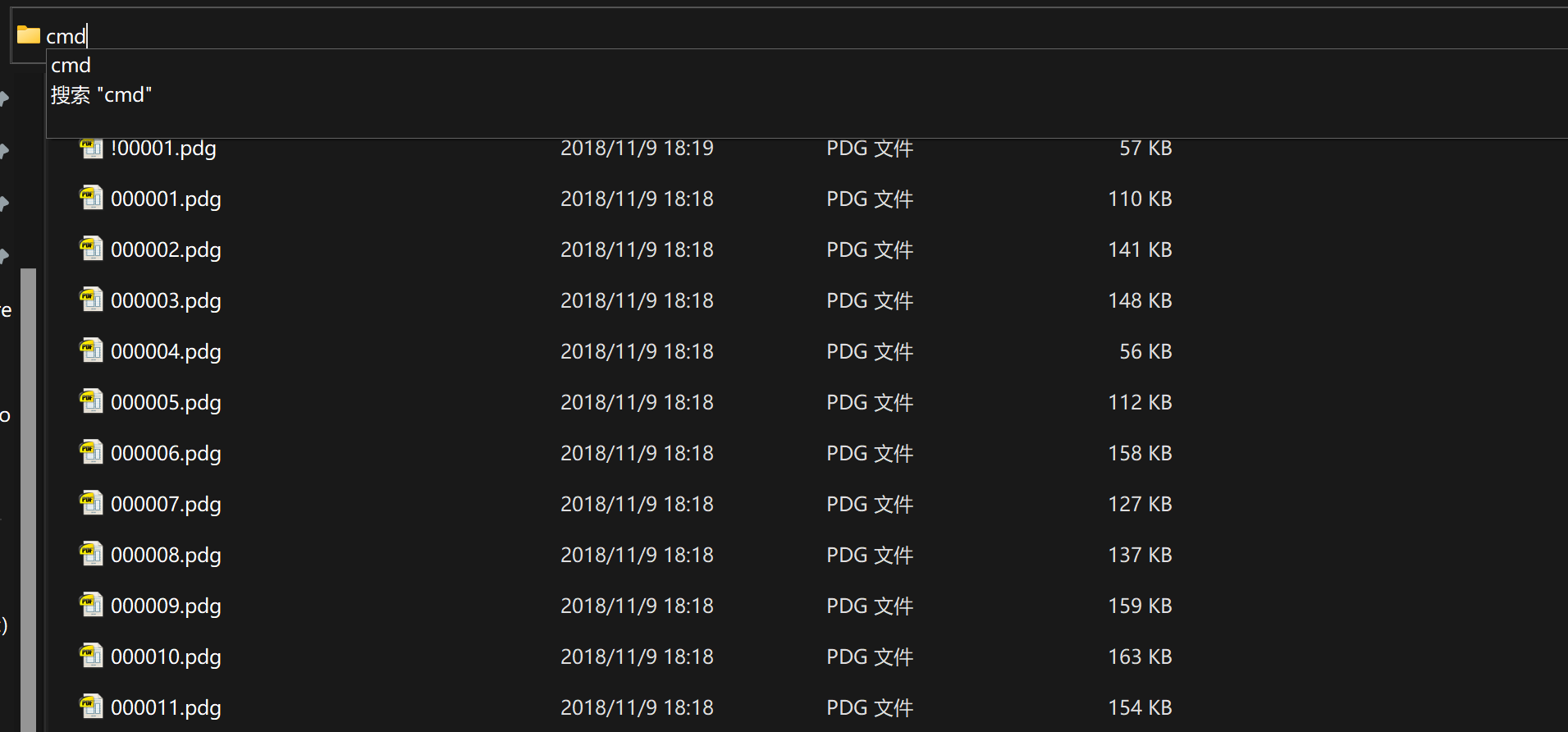The width and height of the screenshot is (1568, 732).
Task: Click the PDG 文件 type of 000002.pdg
Action: pyautogui.click(x=869, y=250)
